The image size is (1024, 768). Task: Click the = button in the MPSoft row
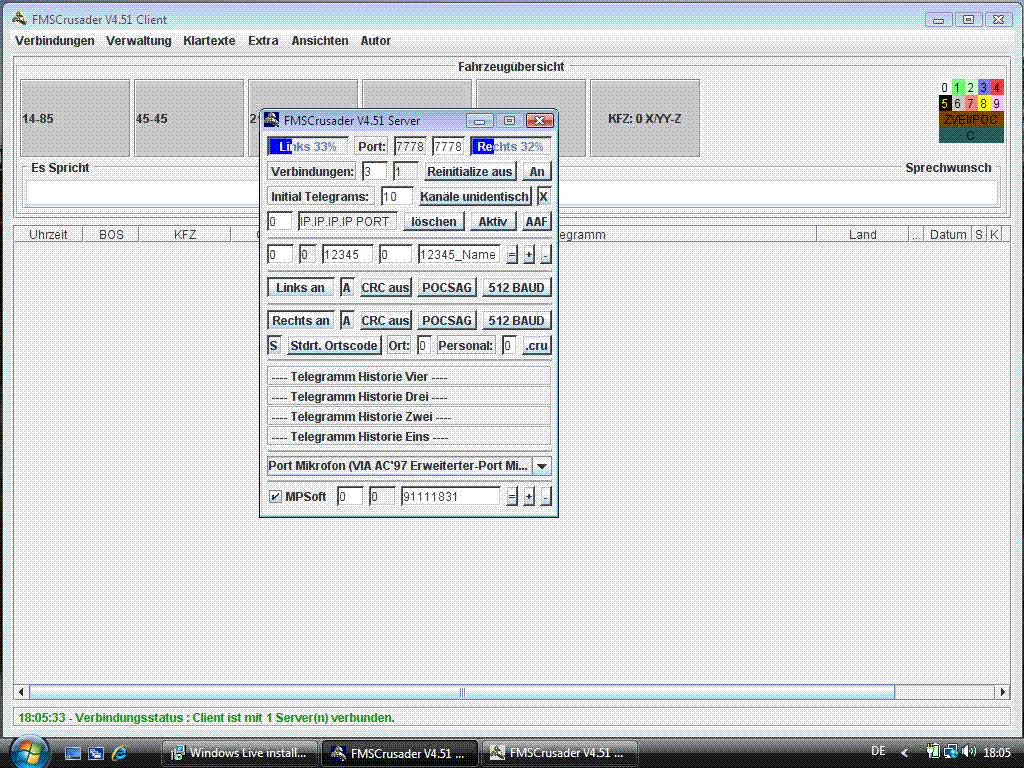(x=512, y=497)
